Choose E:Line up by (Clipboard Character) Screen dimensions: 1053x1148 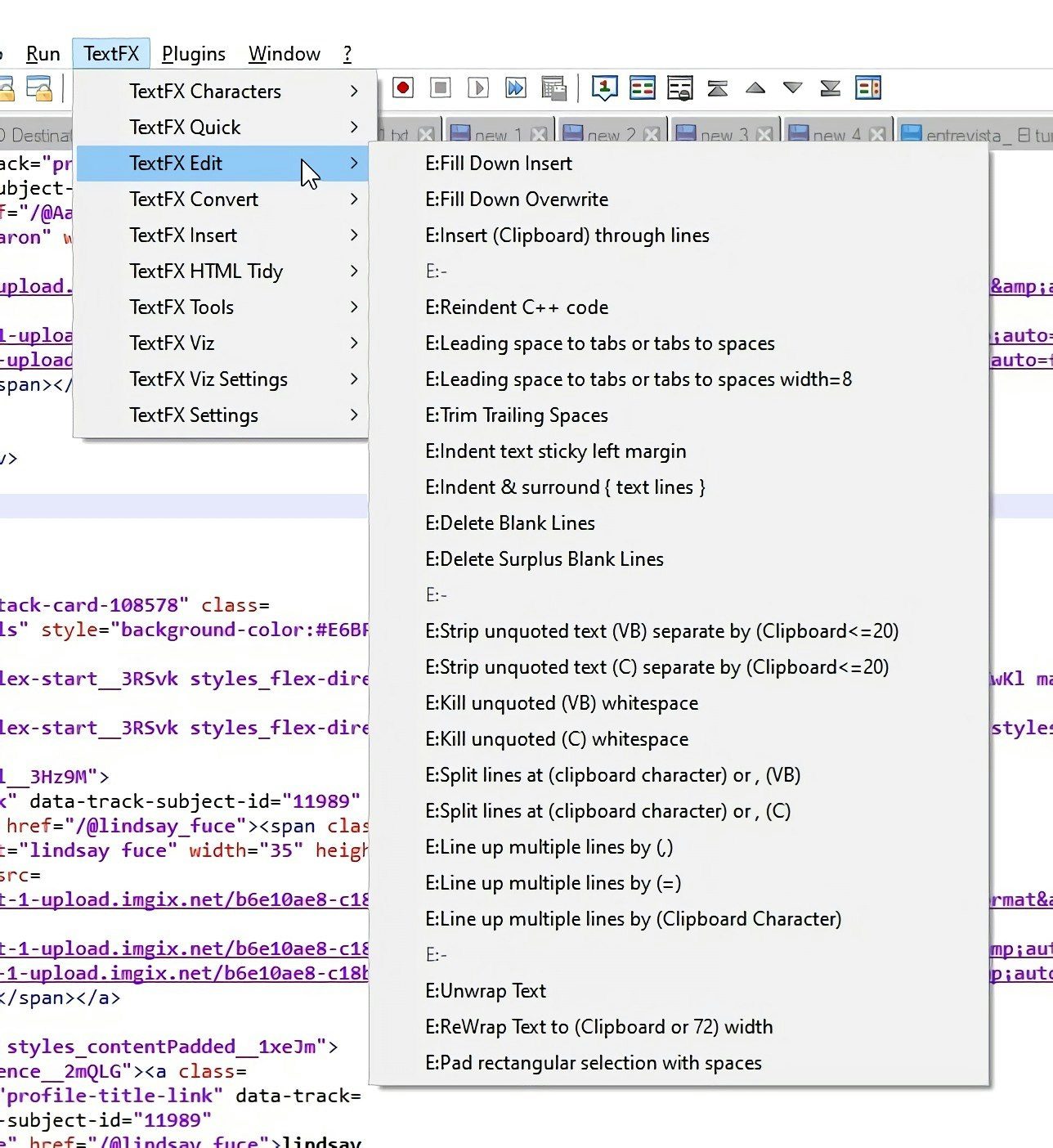[679, 919]
